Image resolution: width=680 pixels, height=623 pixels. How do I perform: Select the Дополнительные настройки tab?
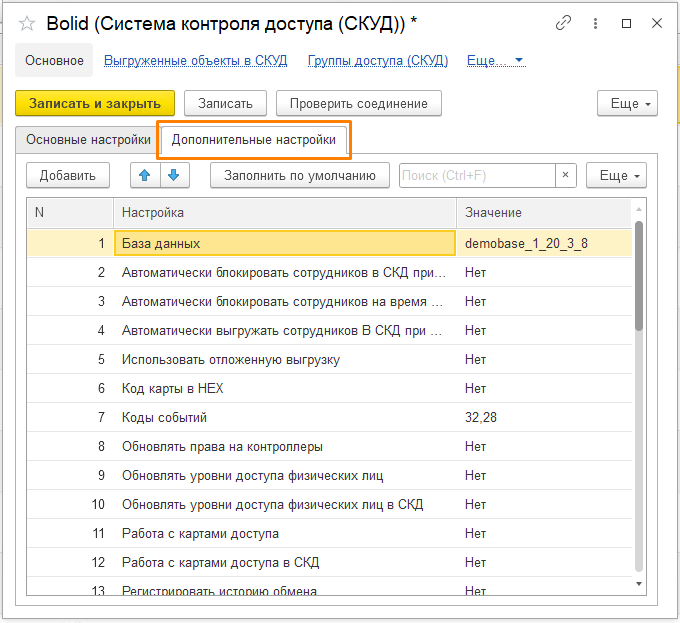click(x=254, y=140)
